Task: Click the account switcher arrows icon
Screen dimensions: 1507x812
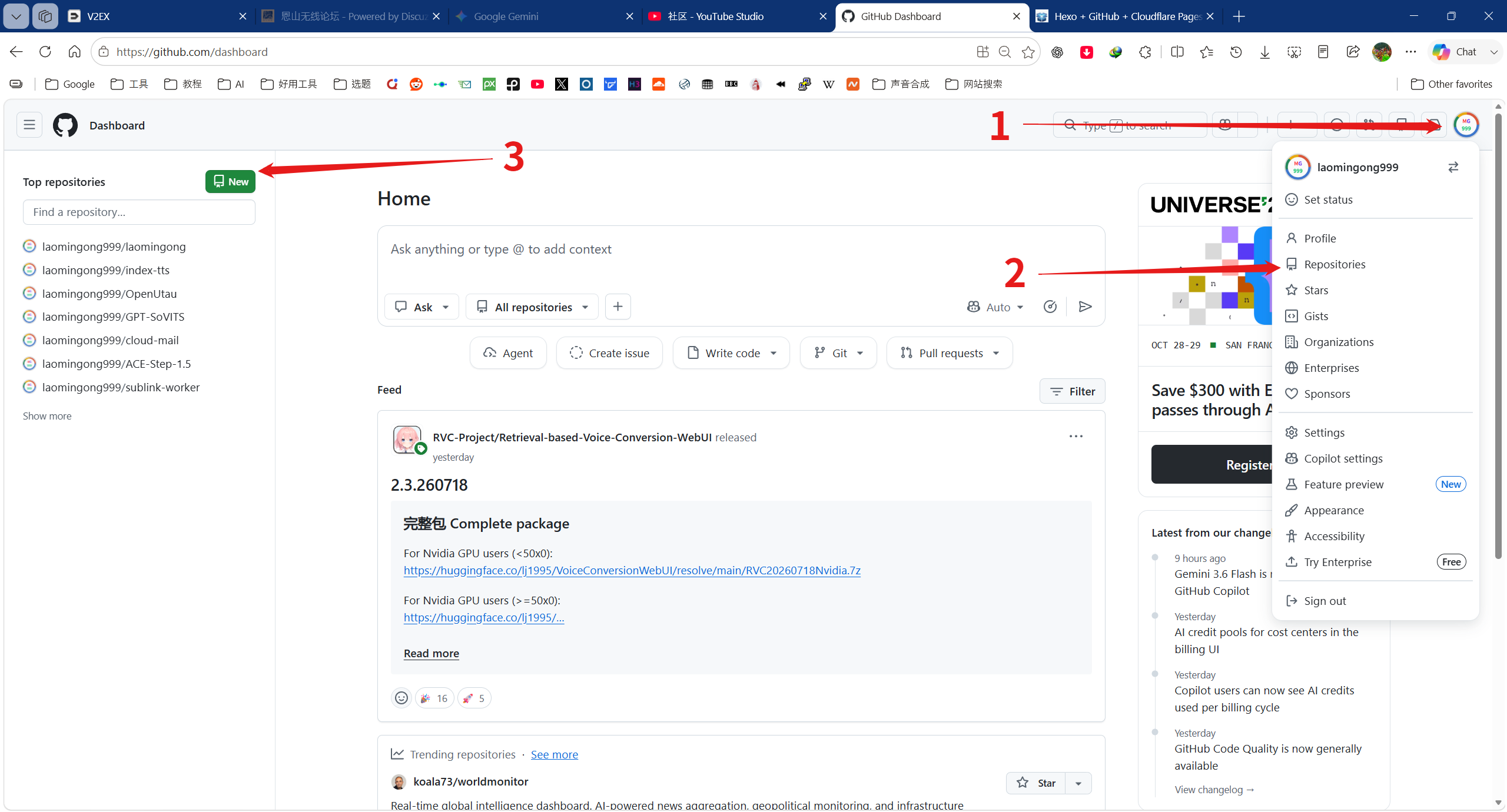Action: 1453,167
